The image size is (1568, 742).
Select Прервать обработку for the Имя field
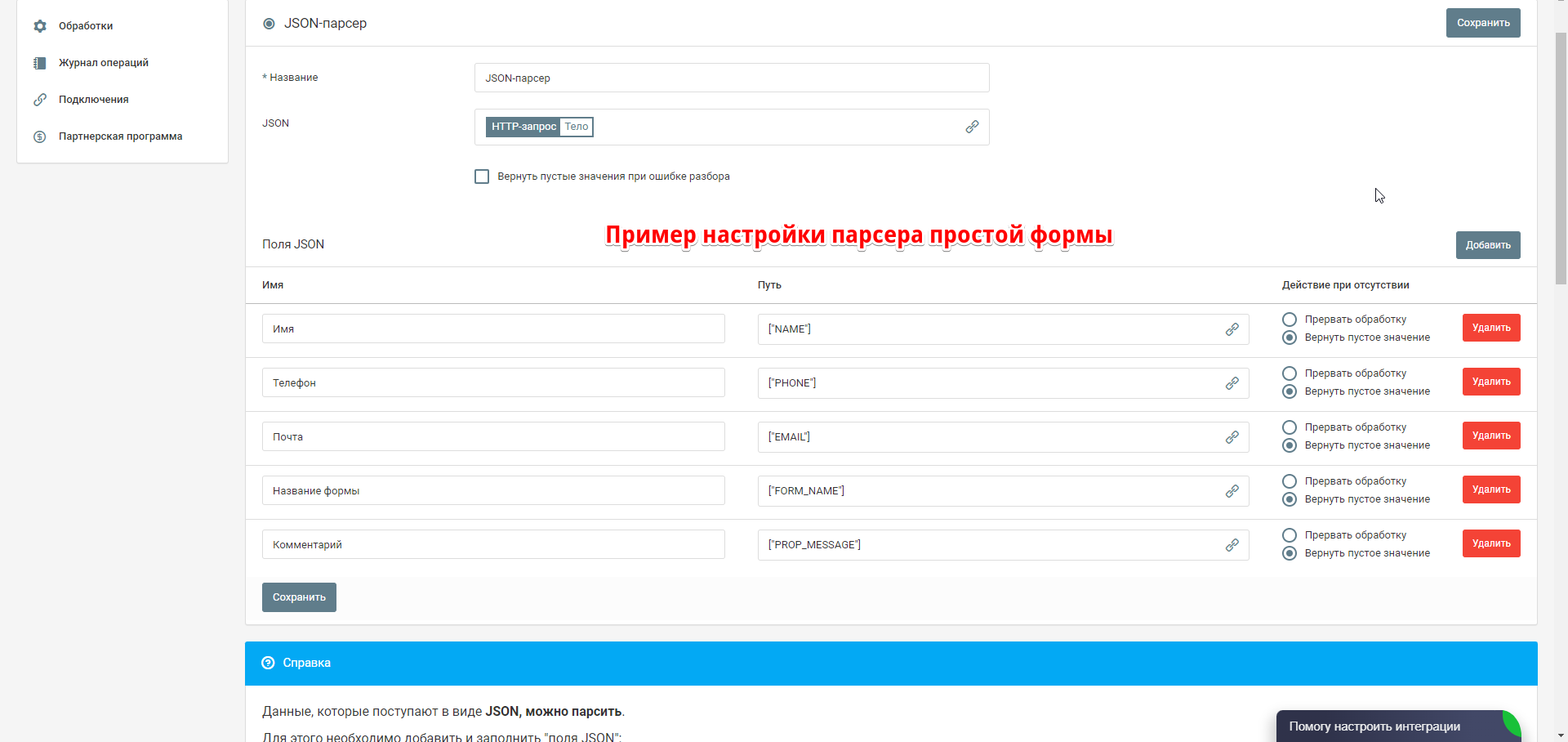[1290, 320]
